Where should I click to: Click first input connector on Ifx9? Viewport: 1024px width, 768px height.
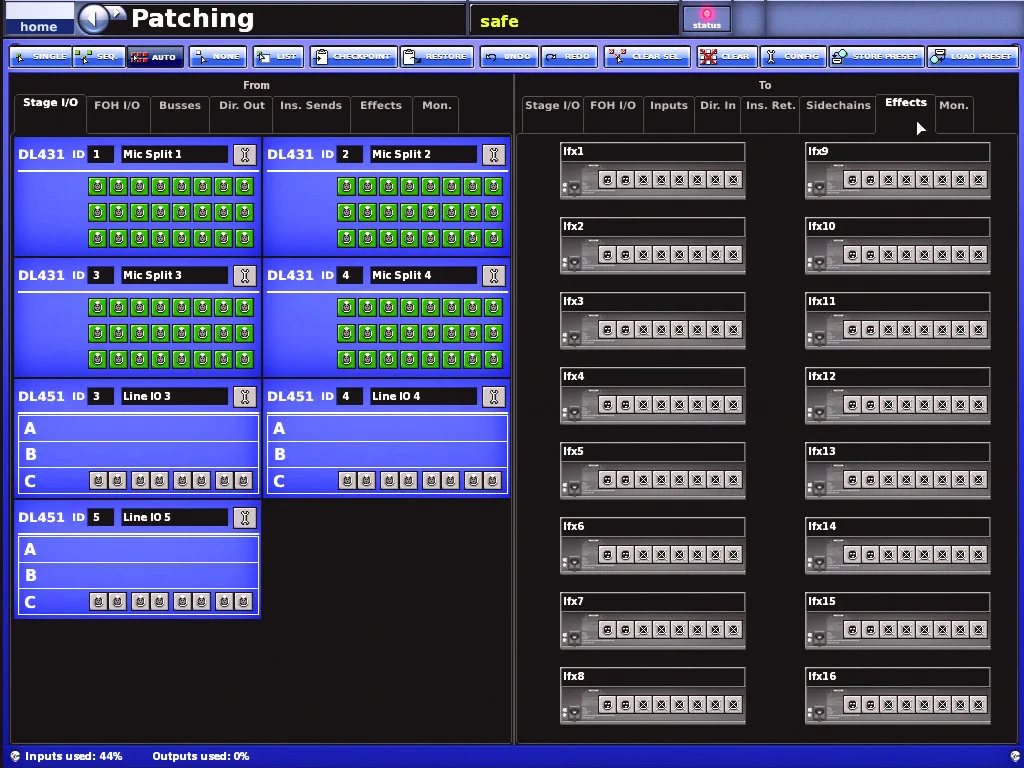[852, 179]
